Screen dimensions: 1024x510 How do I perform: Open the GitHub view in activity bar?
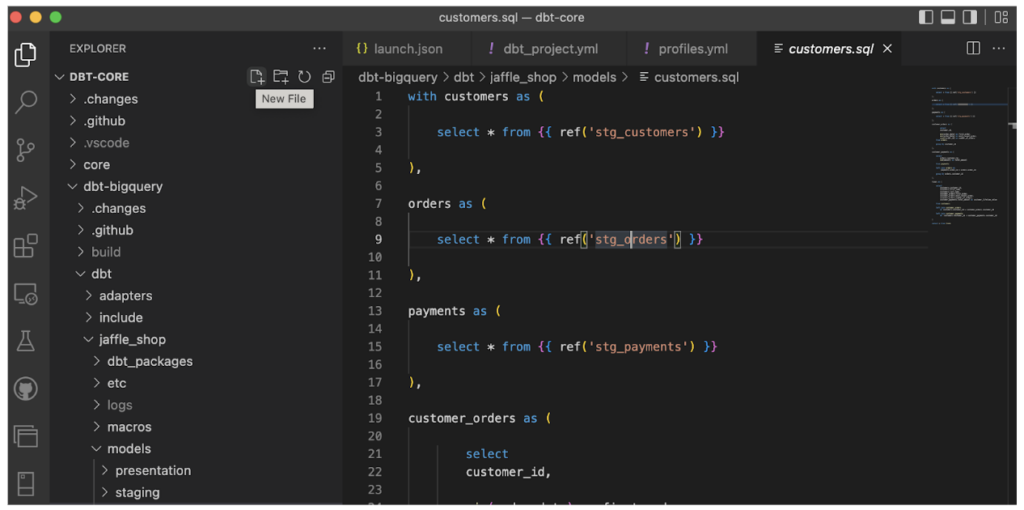26,388
